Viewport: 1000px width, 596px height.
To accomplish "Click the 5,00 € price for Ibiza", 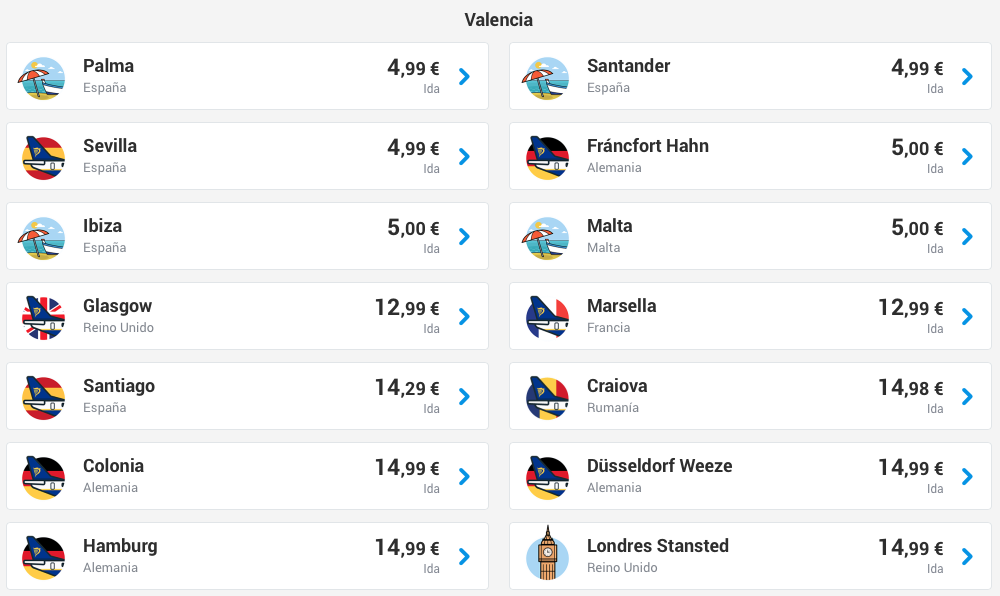I will click(x=413, y=228).
